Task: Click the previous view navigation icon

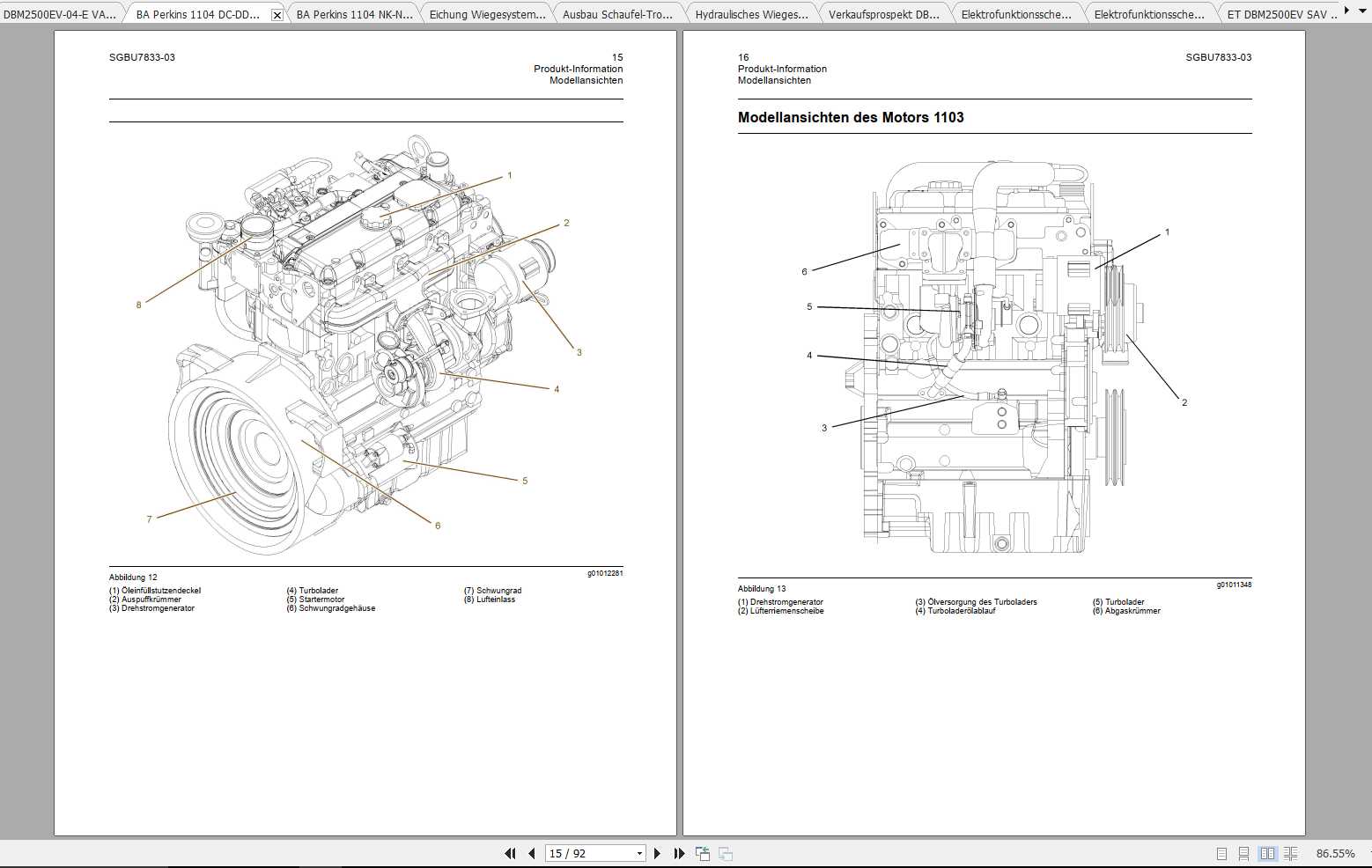Action: coord(702,853)
